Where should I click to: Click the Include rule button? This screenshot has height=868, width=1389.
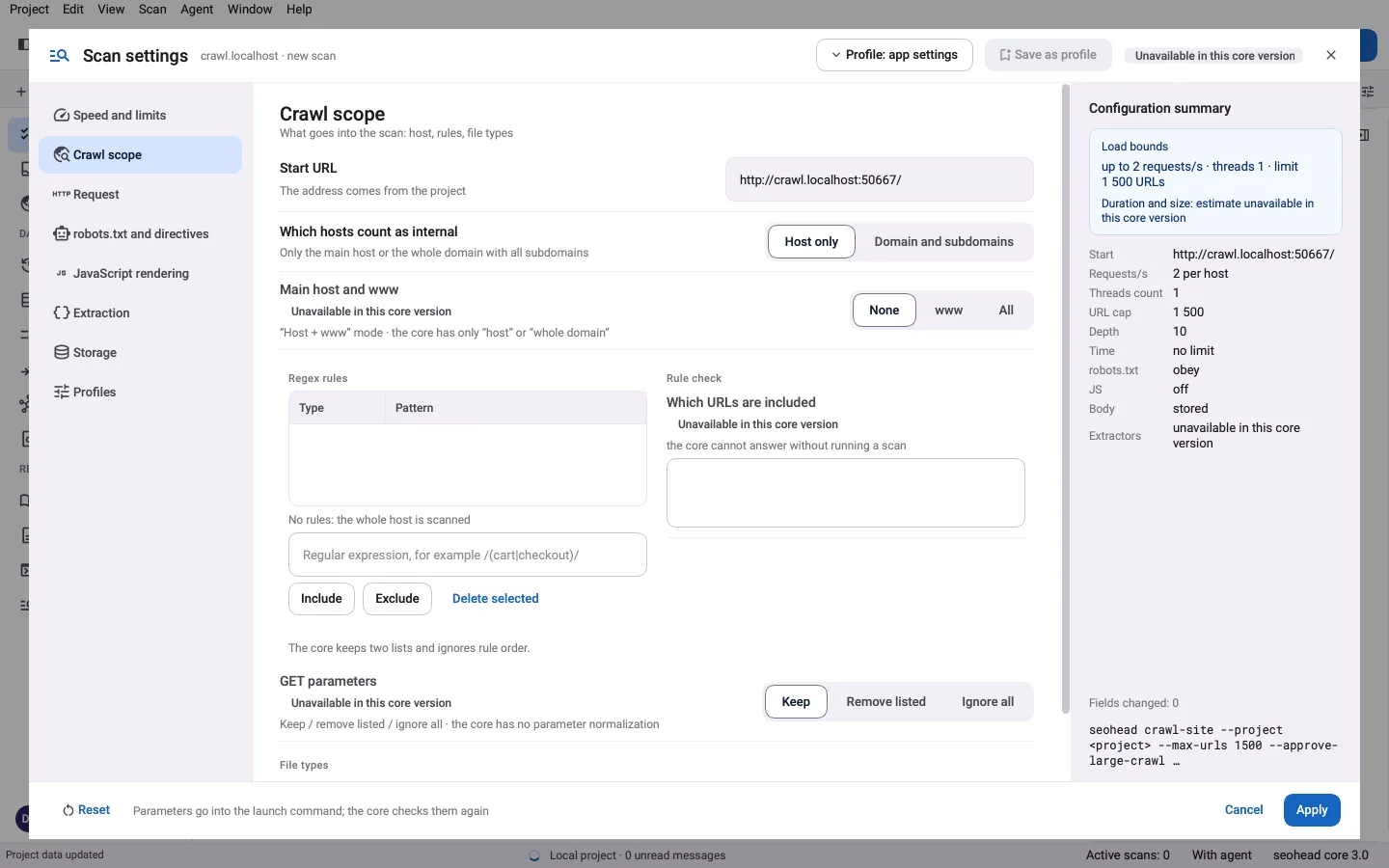point(321,599)
